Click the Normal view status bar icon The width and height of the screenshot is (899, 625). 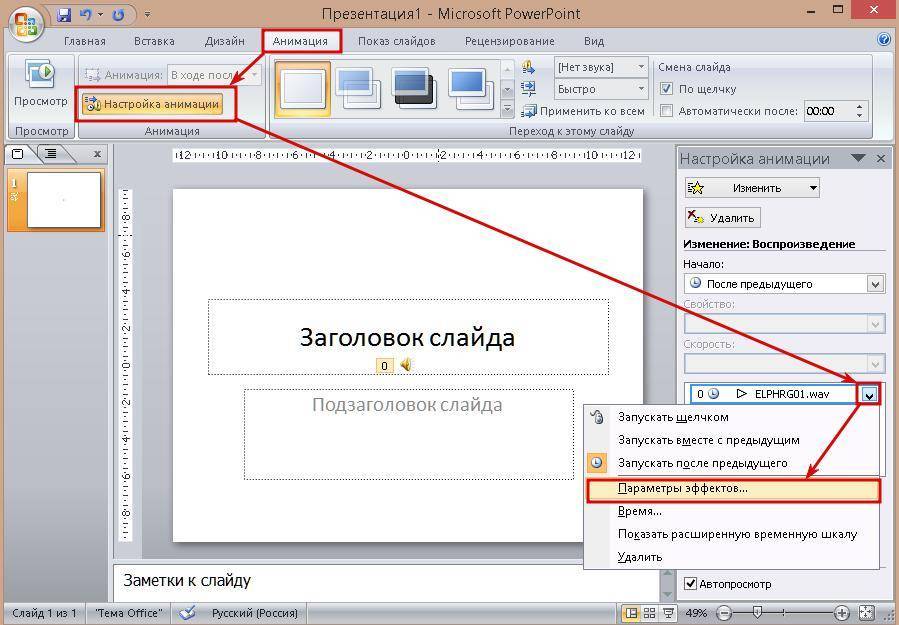point(631,612)
